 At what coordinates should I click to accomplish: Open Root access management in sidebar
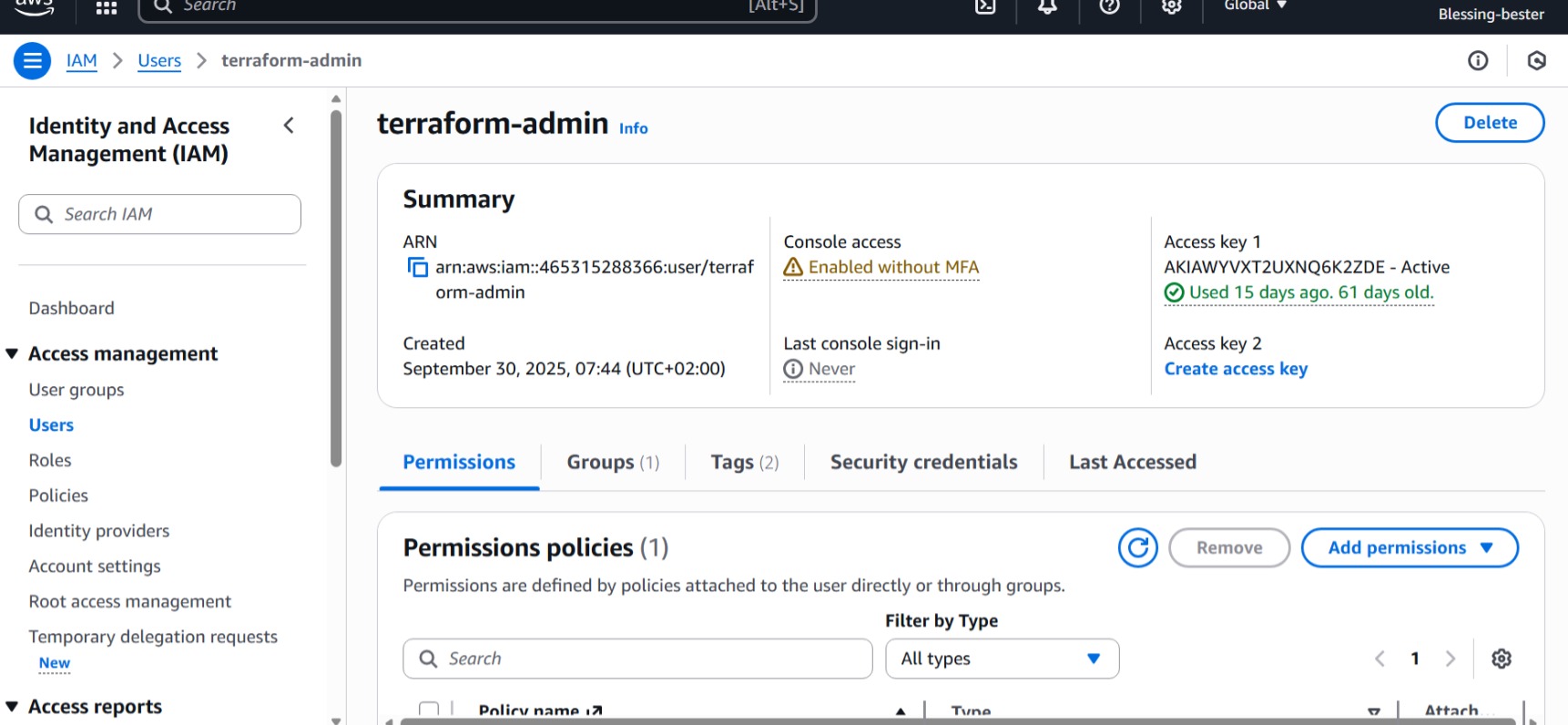click(130, 601)
